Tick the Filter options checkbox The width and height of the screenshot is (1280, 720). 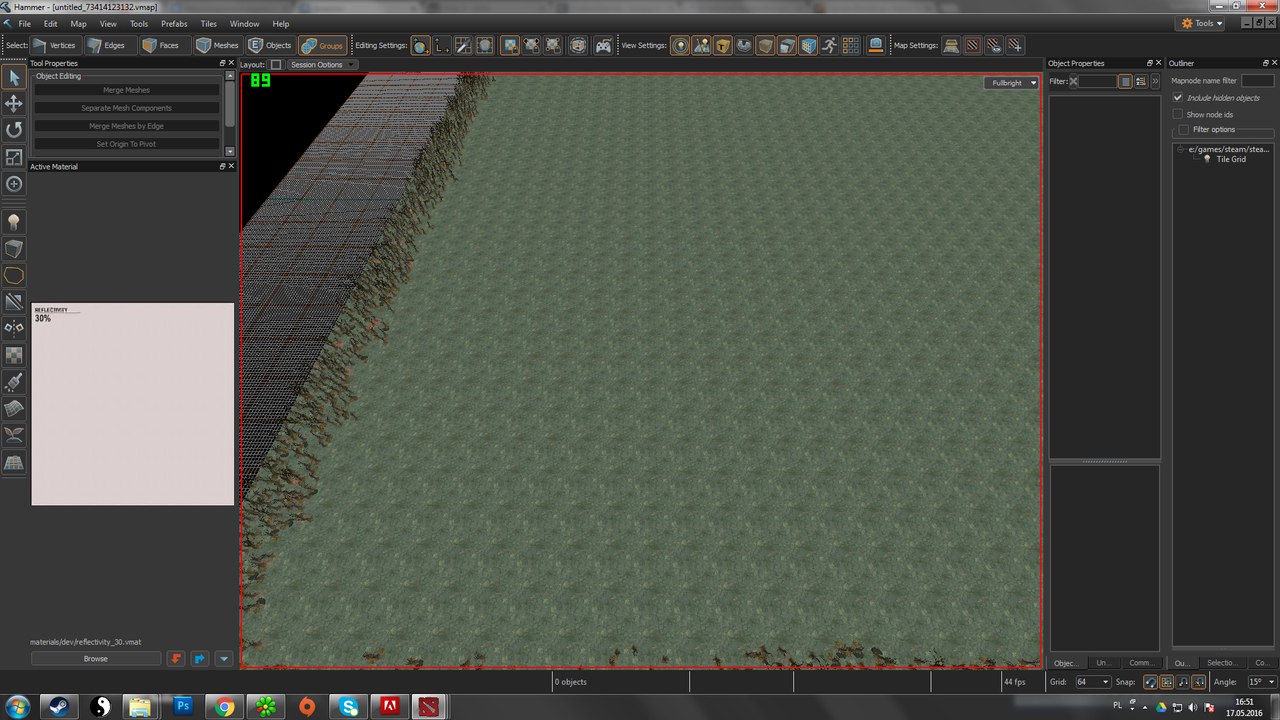click(1184, 129)
